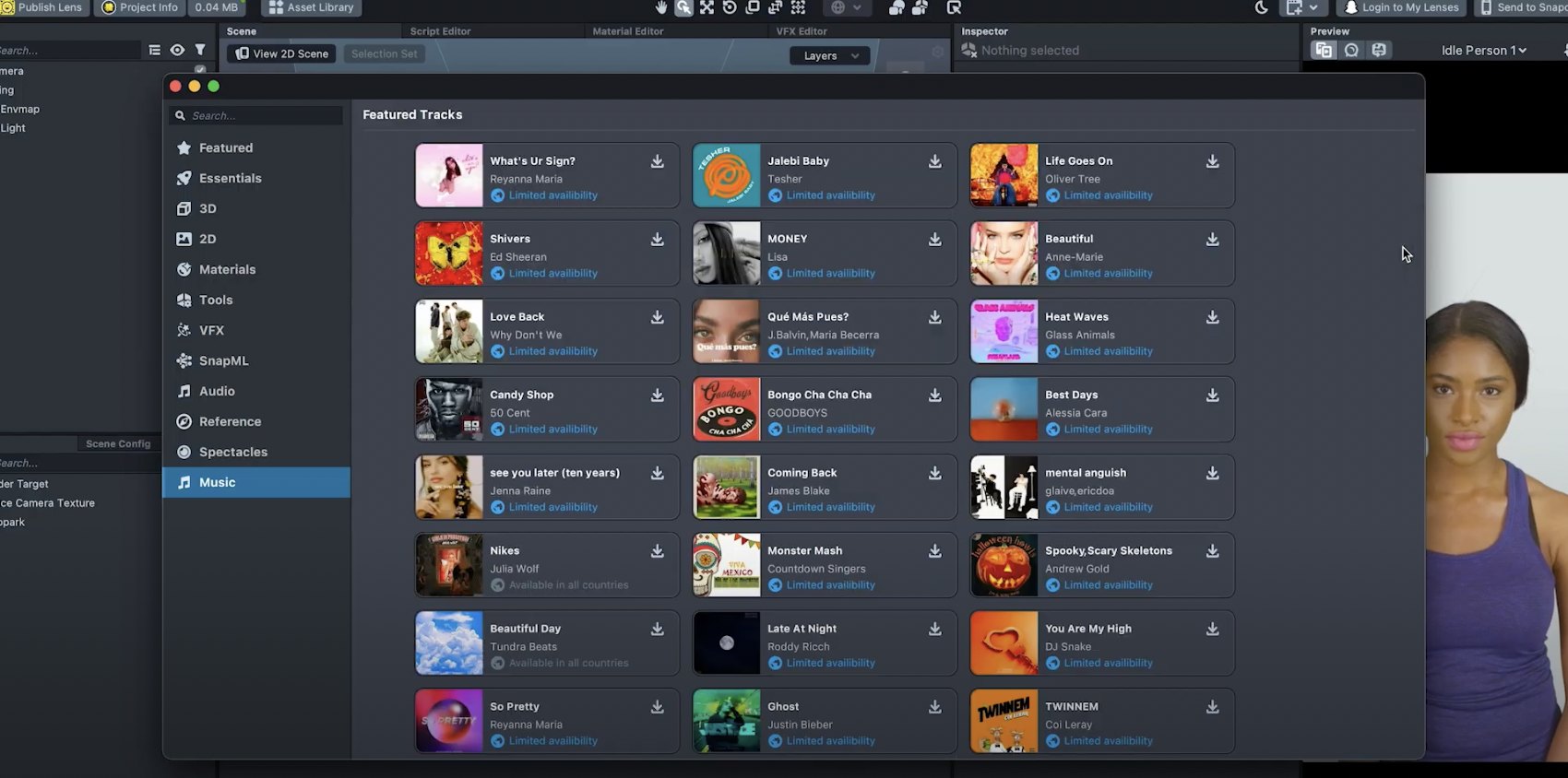
Task: Download So Pretty by Reyanna Maria
Action: [x=658, y=706]
